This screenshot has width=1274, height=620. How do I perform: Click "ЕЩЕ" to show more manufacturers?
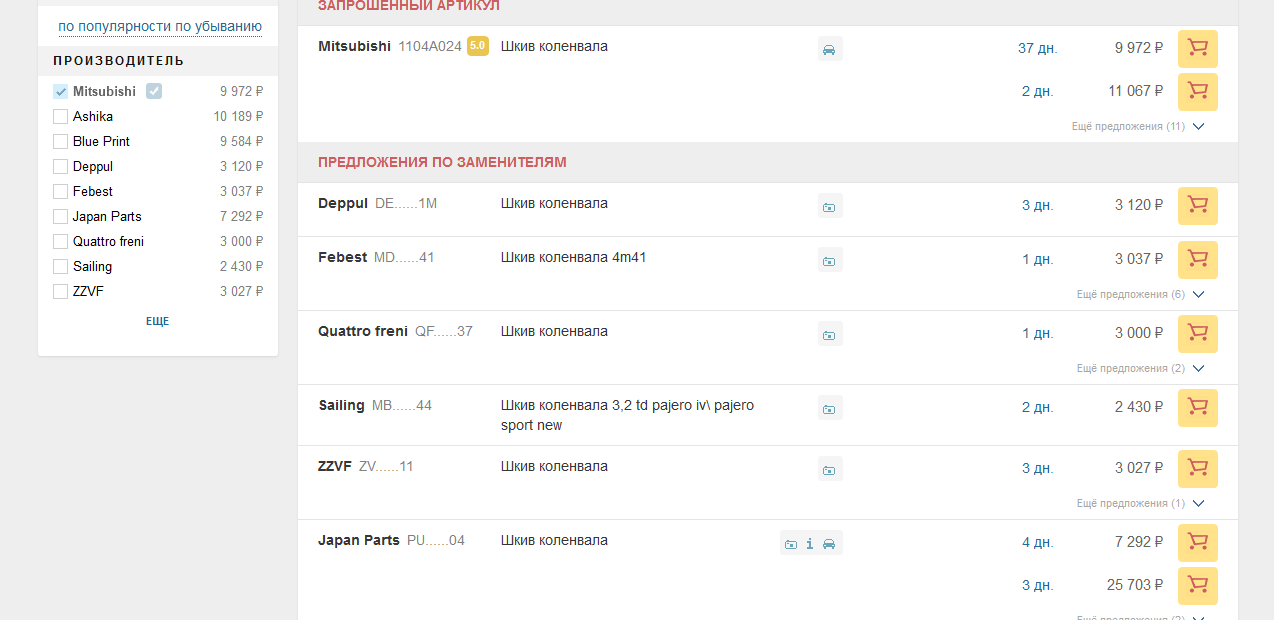click(x=157, y=322)
